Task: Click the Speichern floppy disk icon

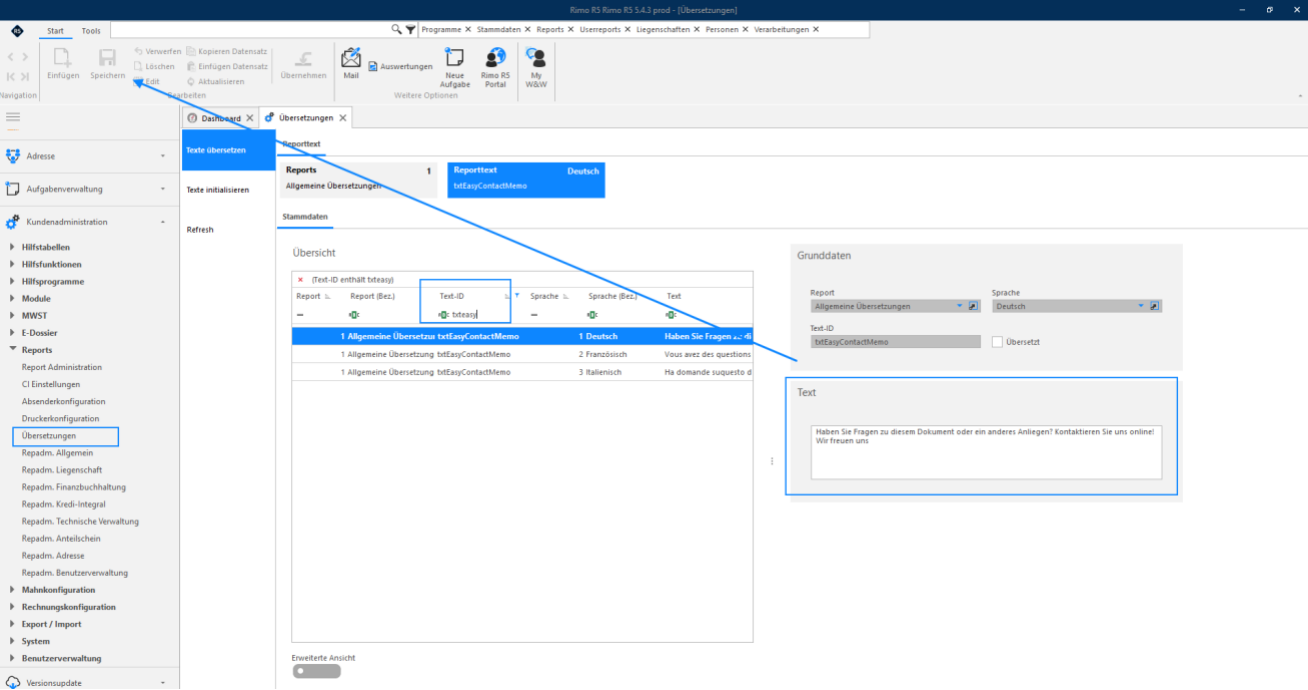Action: [x=107, y=58]
